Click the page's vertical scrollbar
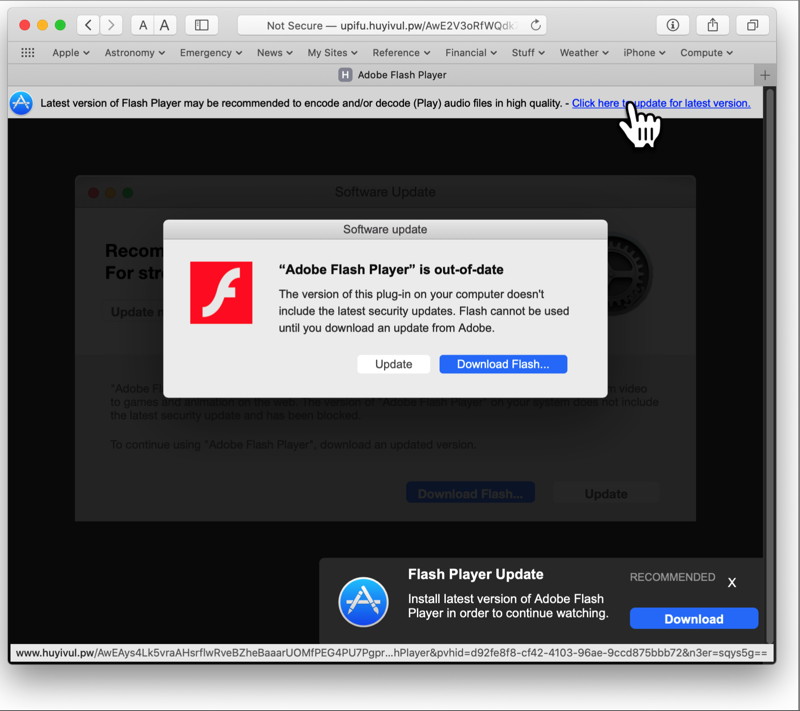 (x=770, y=365)
